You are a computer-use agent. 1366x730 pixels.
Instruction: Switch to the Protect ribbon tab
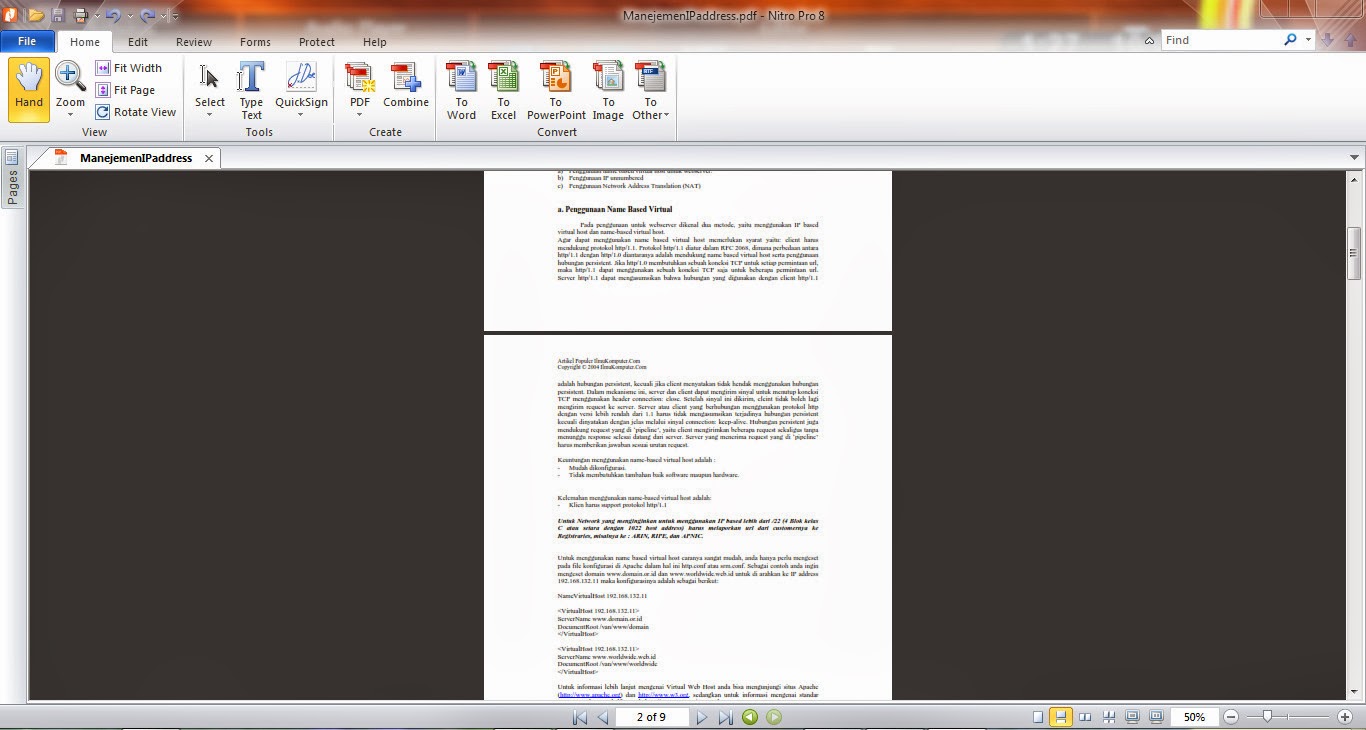click(x=317, y=42)
